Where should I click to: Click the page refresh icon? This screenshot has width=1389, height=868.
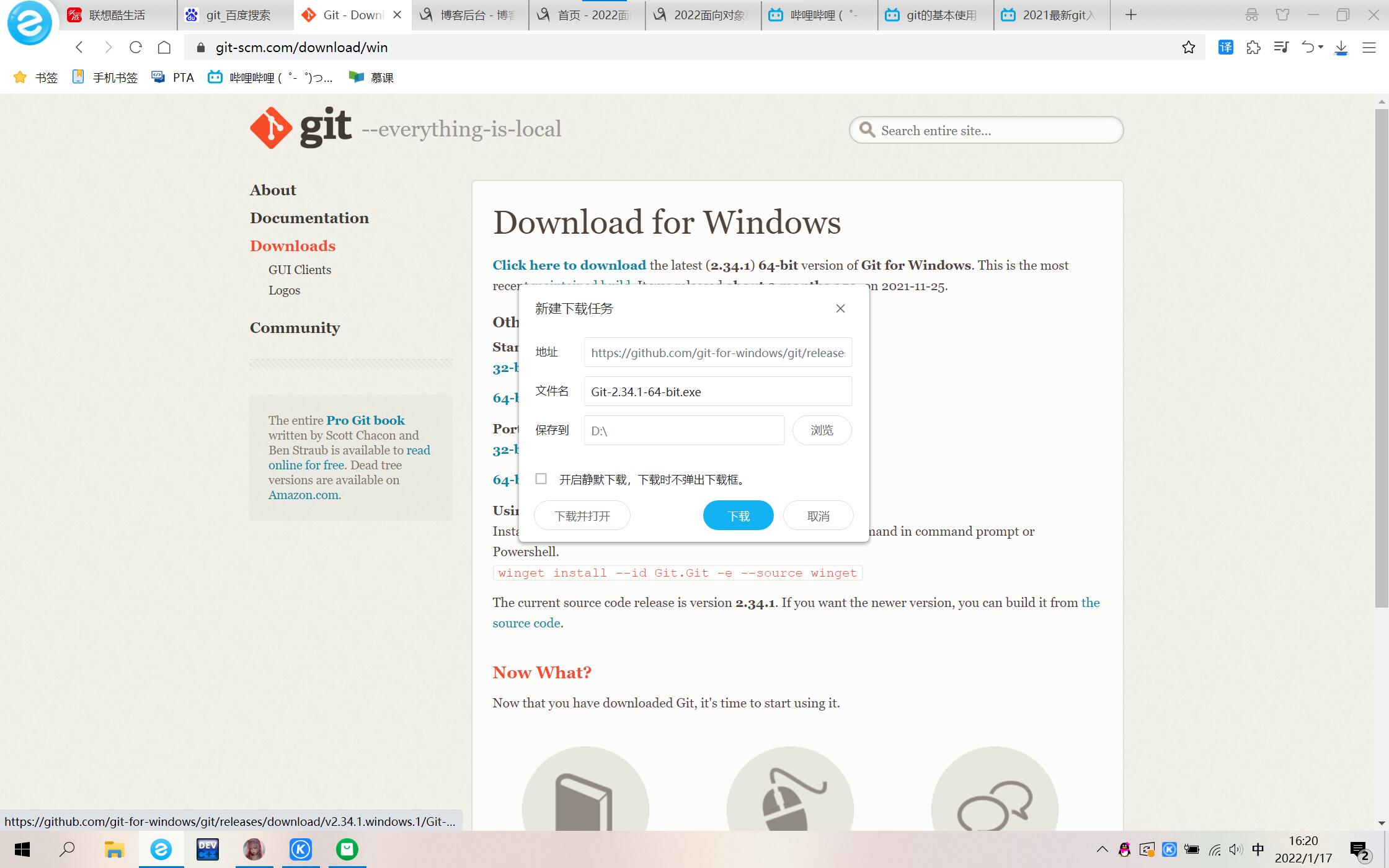coord(136,47)
